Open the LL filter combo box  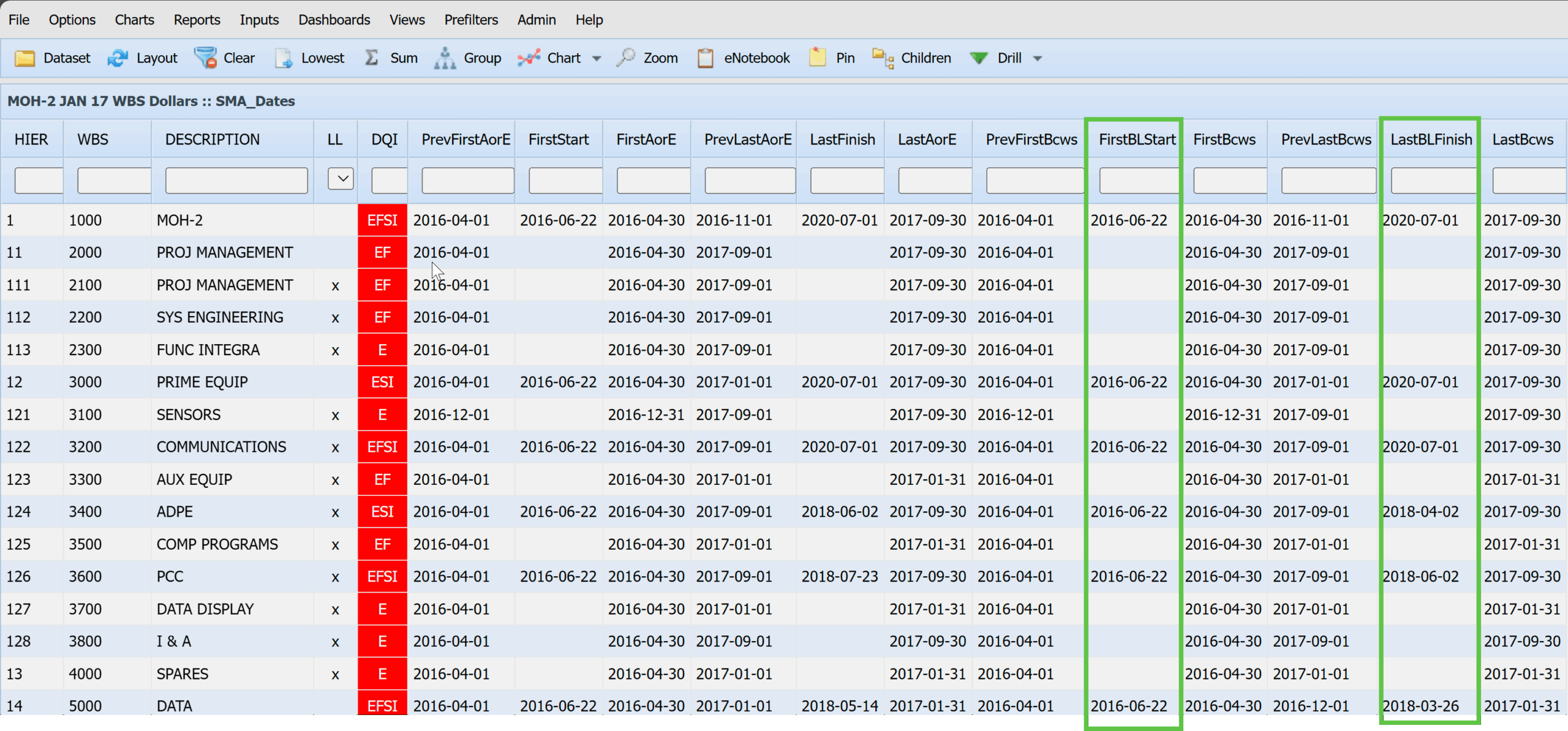tap(341, 179)
